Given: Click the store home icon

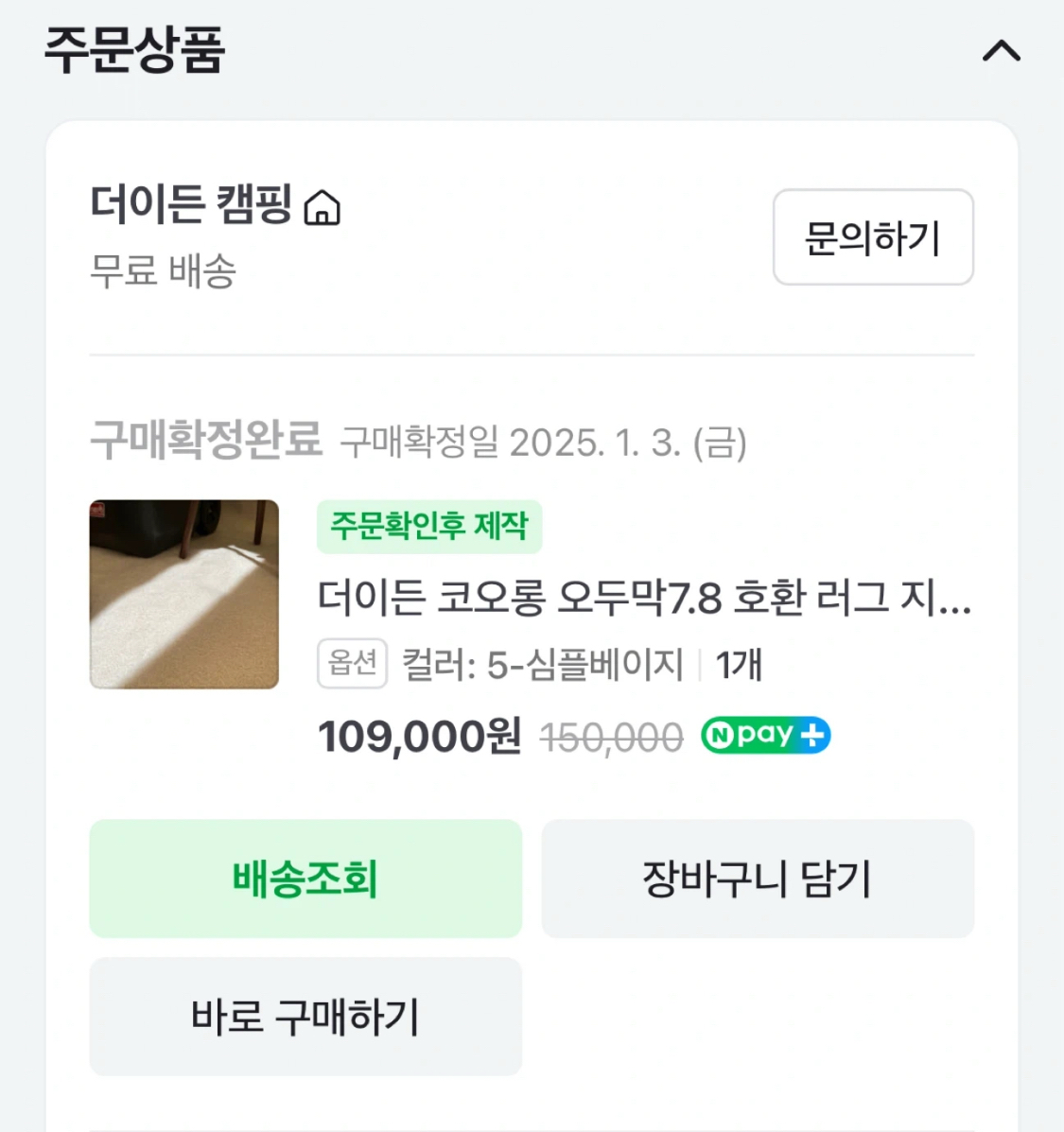Looking at the screenshot, I should point(323,207).
